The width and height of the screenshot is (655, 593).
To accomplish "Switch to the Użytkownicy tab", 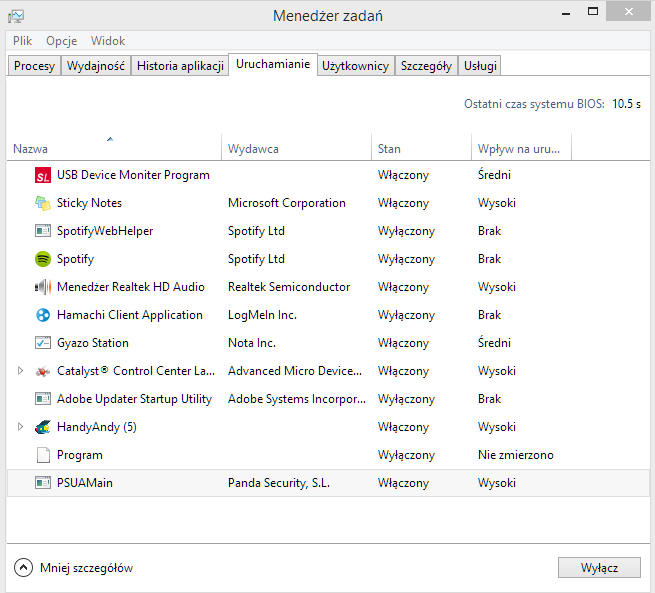I will 355,66.
